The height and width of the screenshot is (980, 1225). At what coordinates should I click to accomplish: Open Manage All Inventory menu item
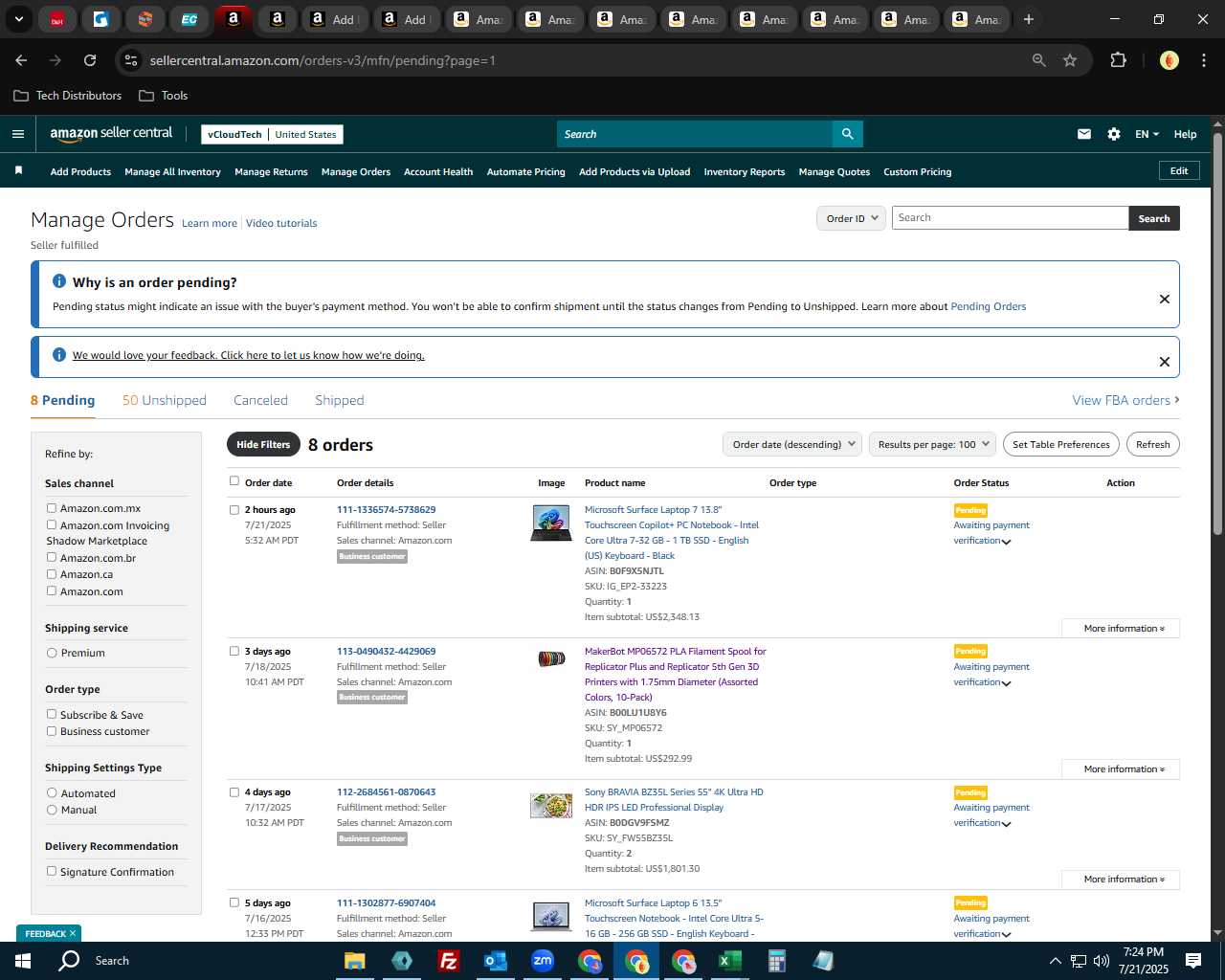pyautogui.click(x=172, y=172)
